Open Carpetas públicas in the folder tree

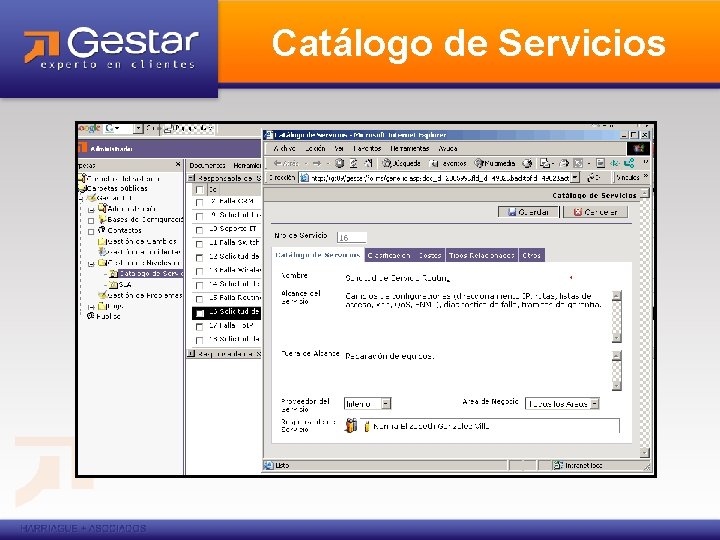pyautogui.click(x=117, y=188)
